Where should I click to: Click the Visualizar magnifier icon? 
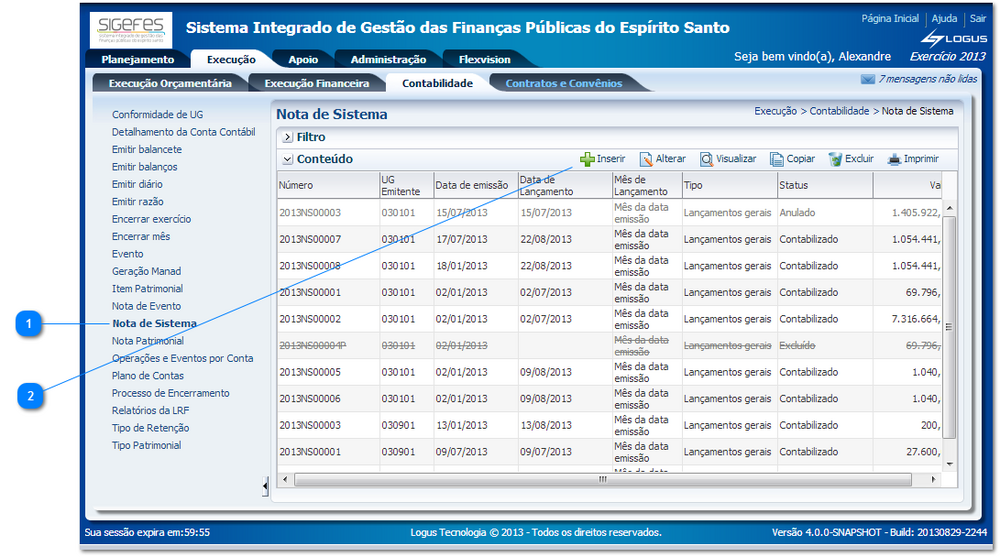point(706,159)
